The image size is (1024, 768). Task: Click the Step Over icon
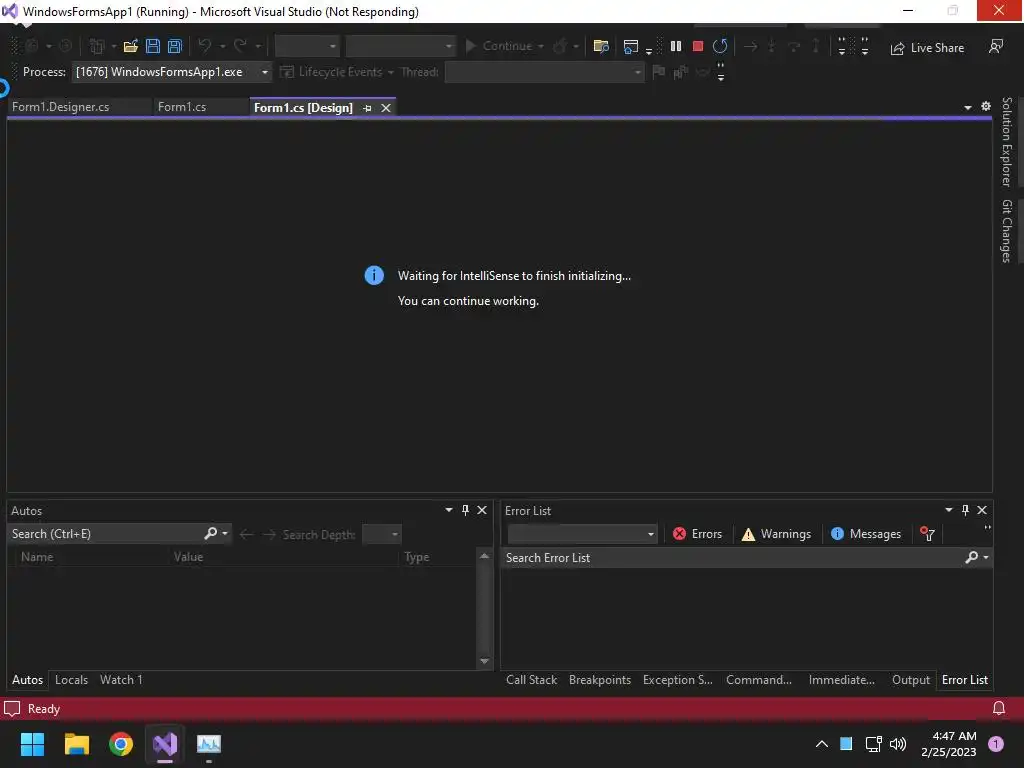point(794,46)
